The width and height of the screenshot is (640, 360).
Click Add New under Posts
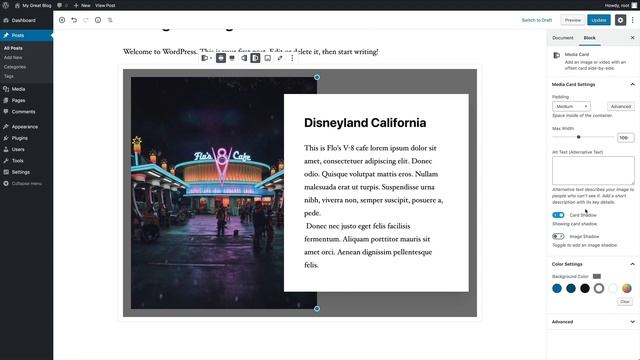pyautogui.click(x=13, y=58)
